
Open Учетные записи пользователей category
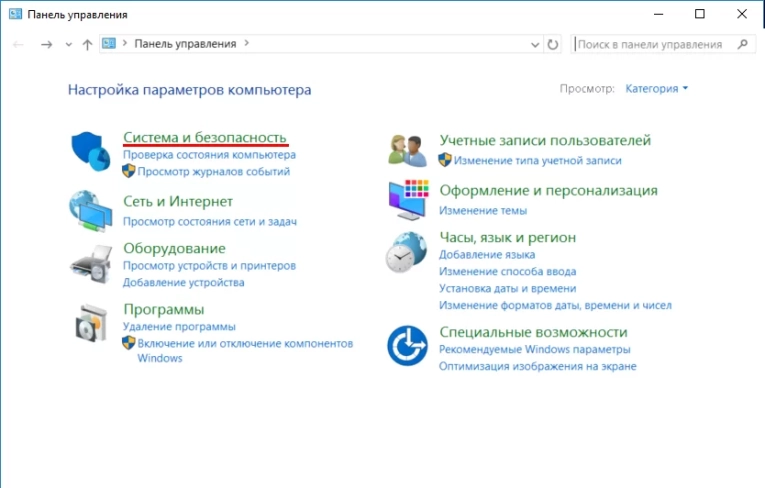545,140
